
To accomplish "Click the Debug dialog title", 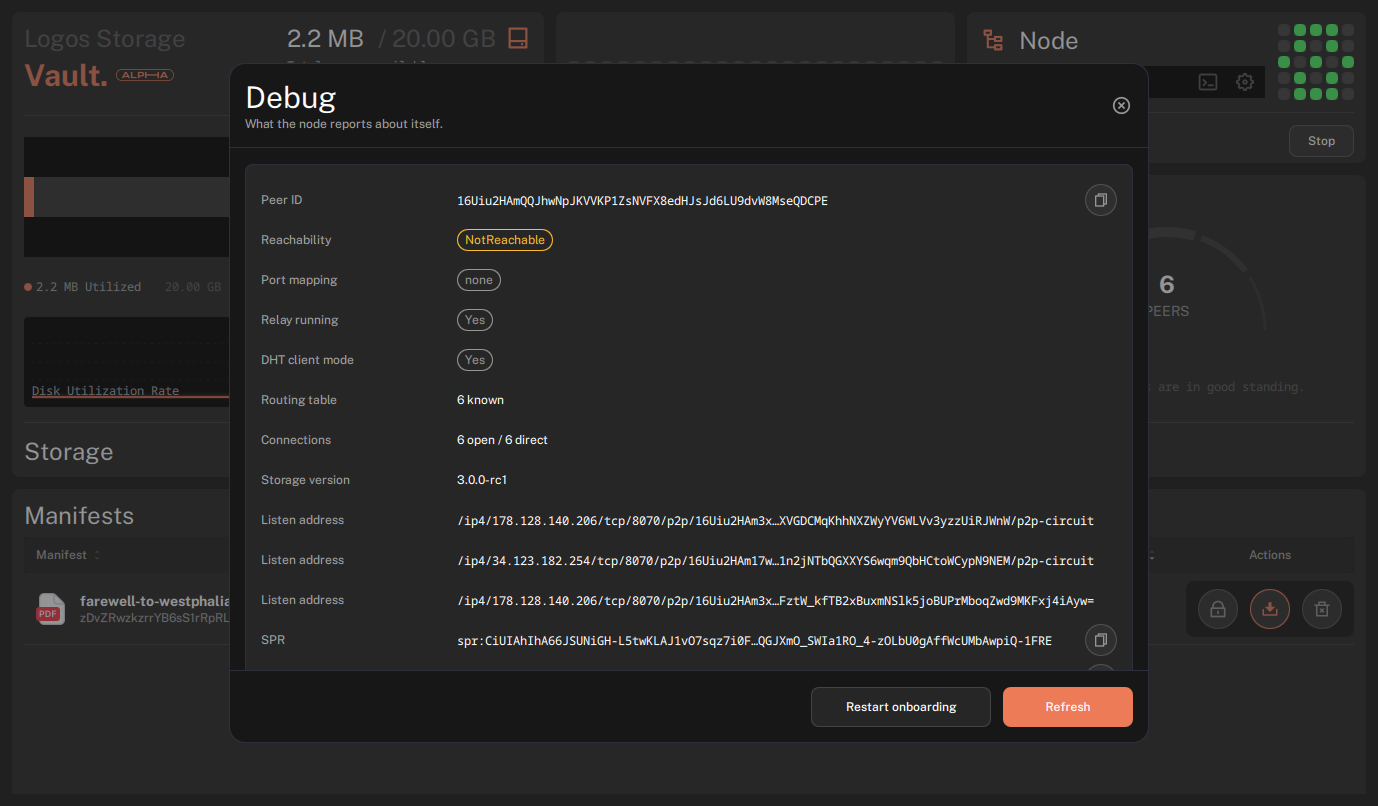I will (x=291, y=97).
